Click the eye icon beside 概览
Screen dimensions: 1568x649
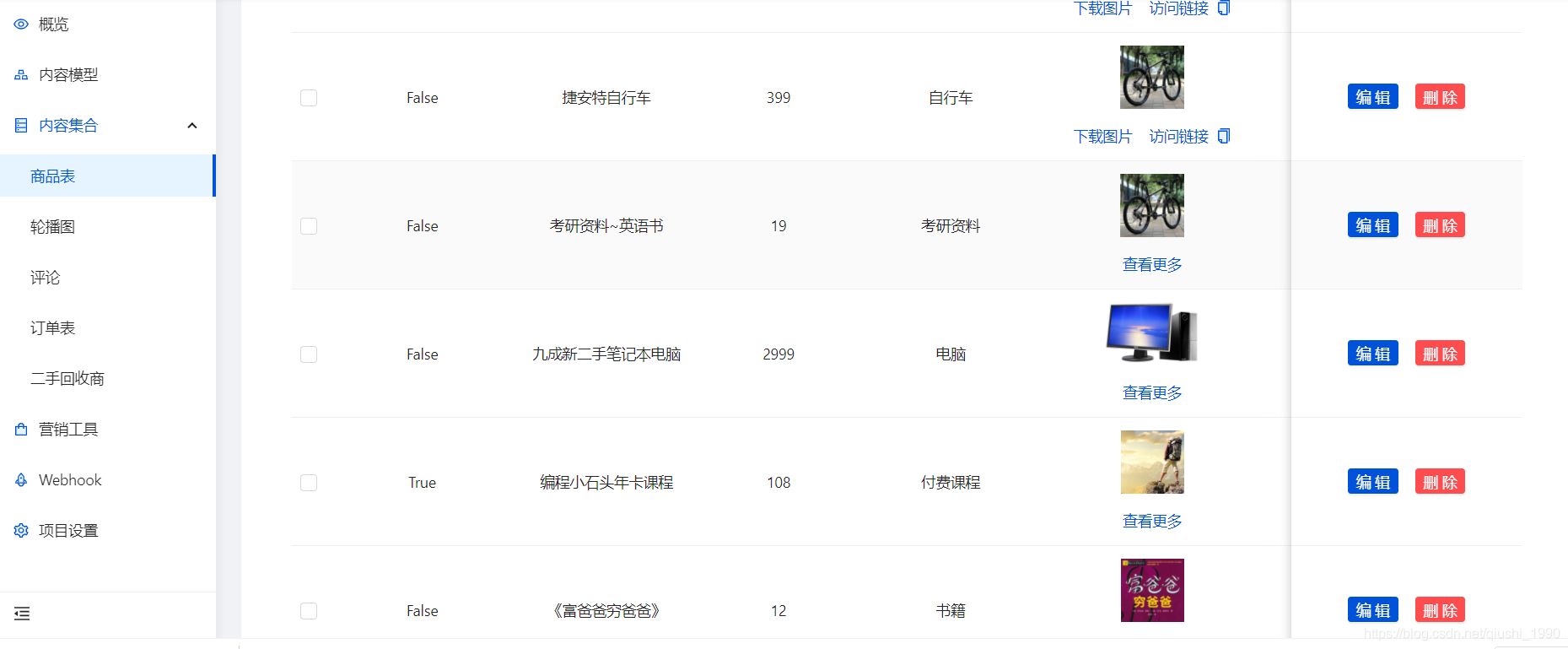21,24
